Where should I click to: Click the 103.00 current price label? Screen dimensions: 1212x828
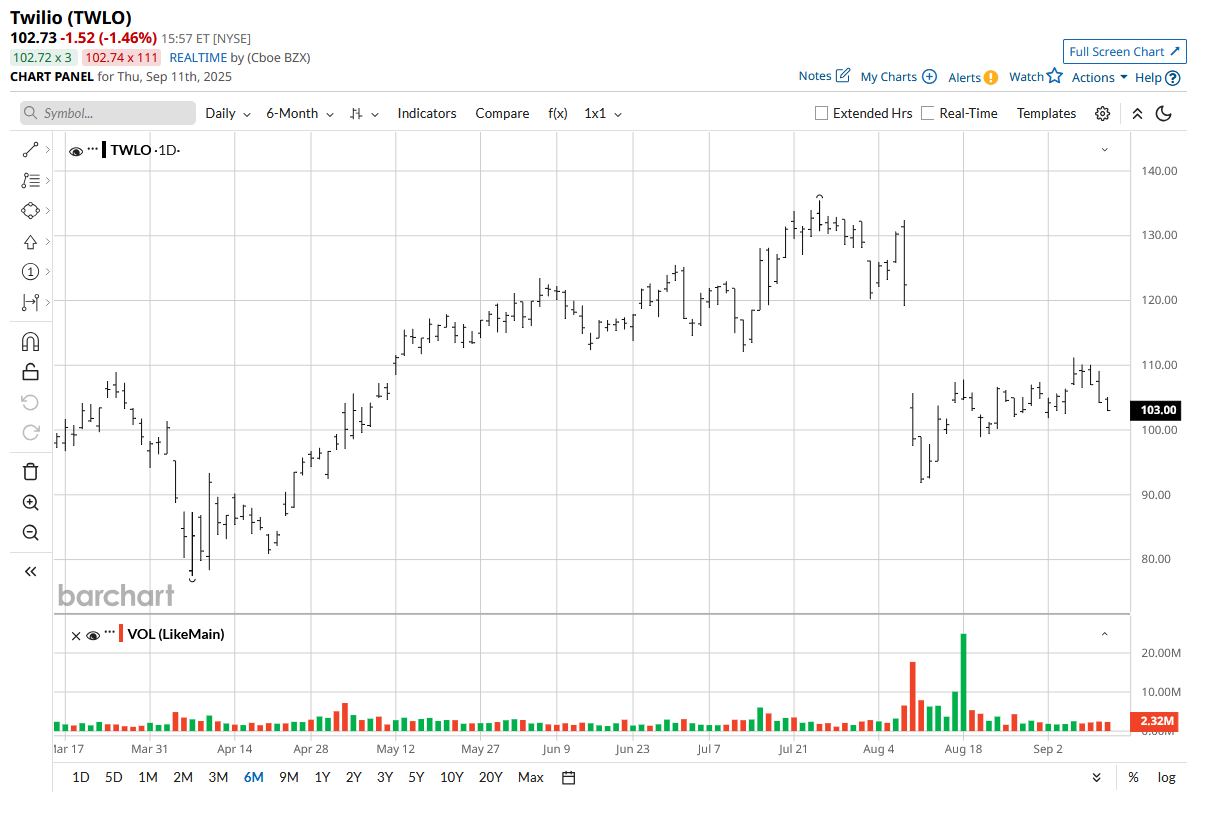tap(1157, 410)
